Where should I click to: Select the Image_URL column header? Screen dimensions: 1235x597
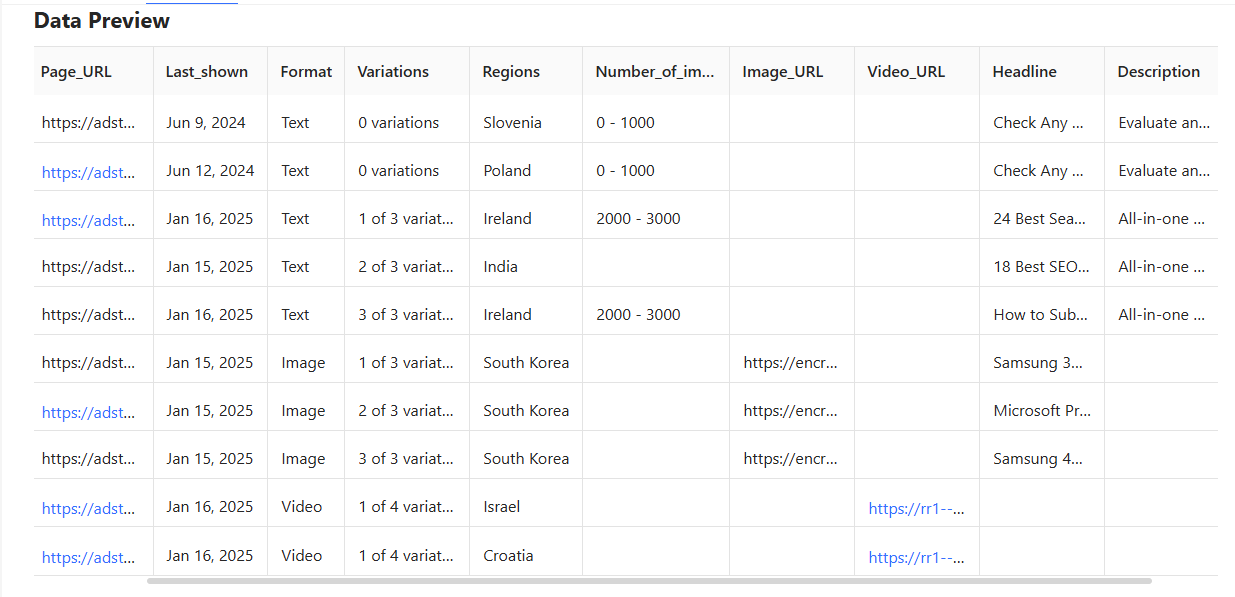(x=783, y=71)
